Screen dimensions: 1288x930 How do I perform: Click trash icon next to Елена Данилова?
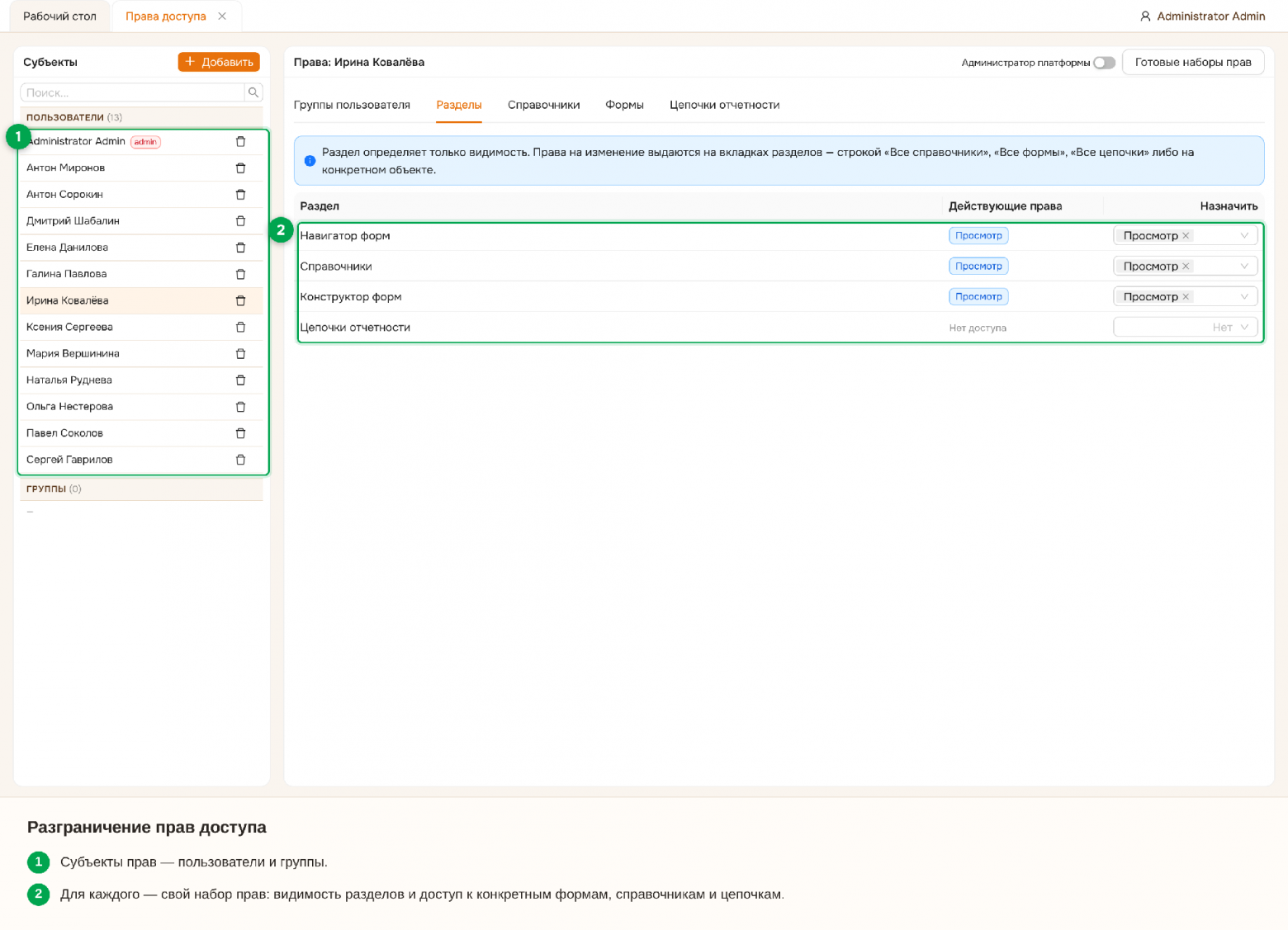pos(240,248)
